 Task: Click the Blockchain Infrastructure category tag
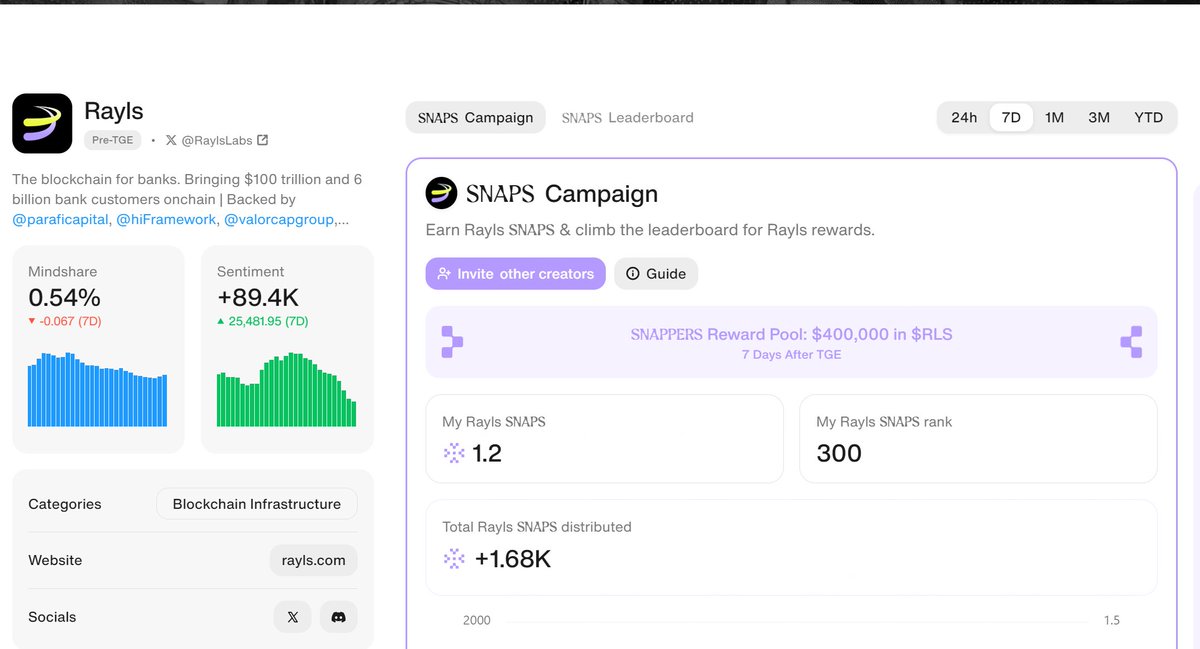click(x=256, y=504)
